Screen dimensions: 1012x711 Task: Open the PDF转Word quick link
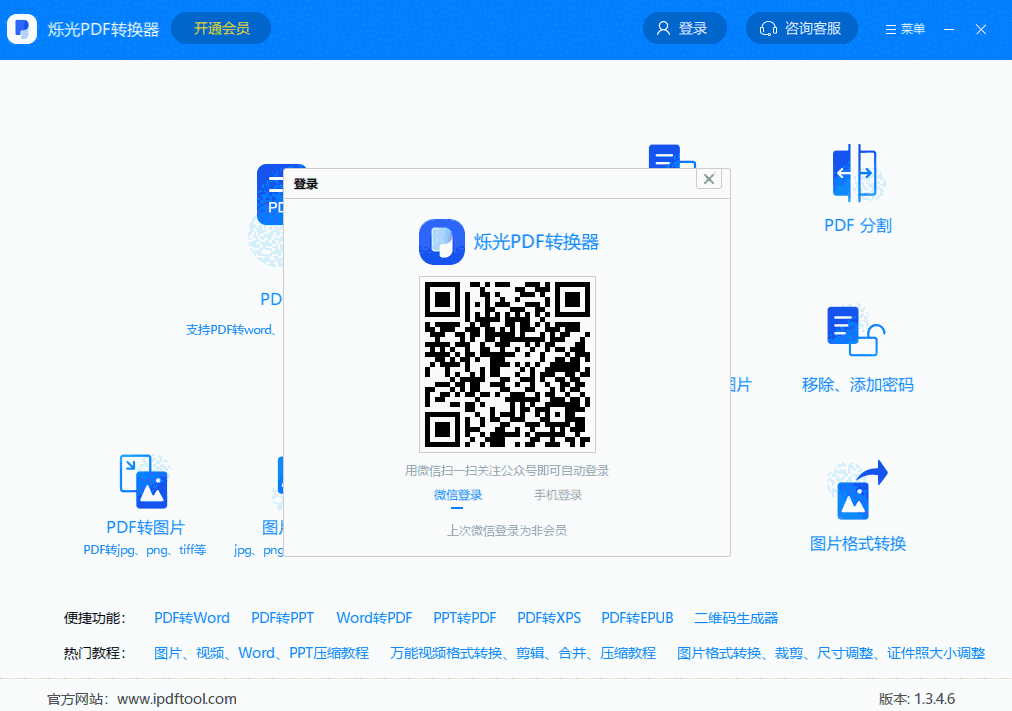(192, 618)
